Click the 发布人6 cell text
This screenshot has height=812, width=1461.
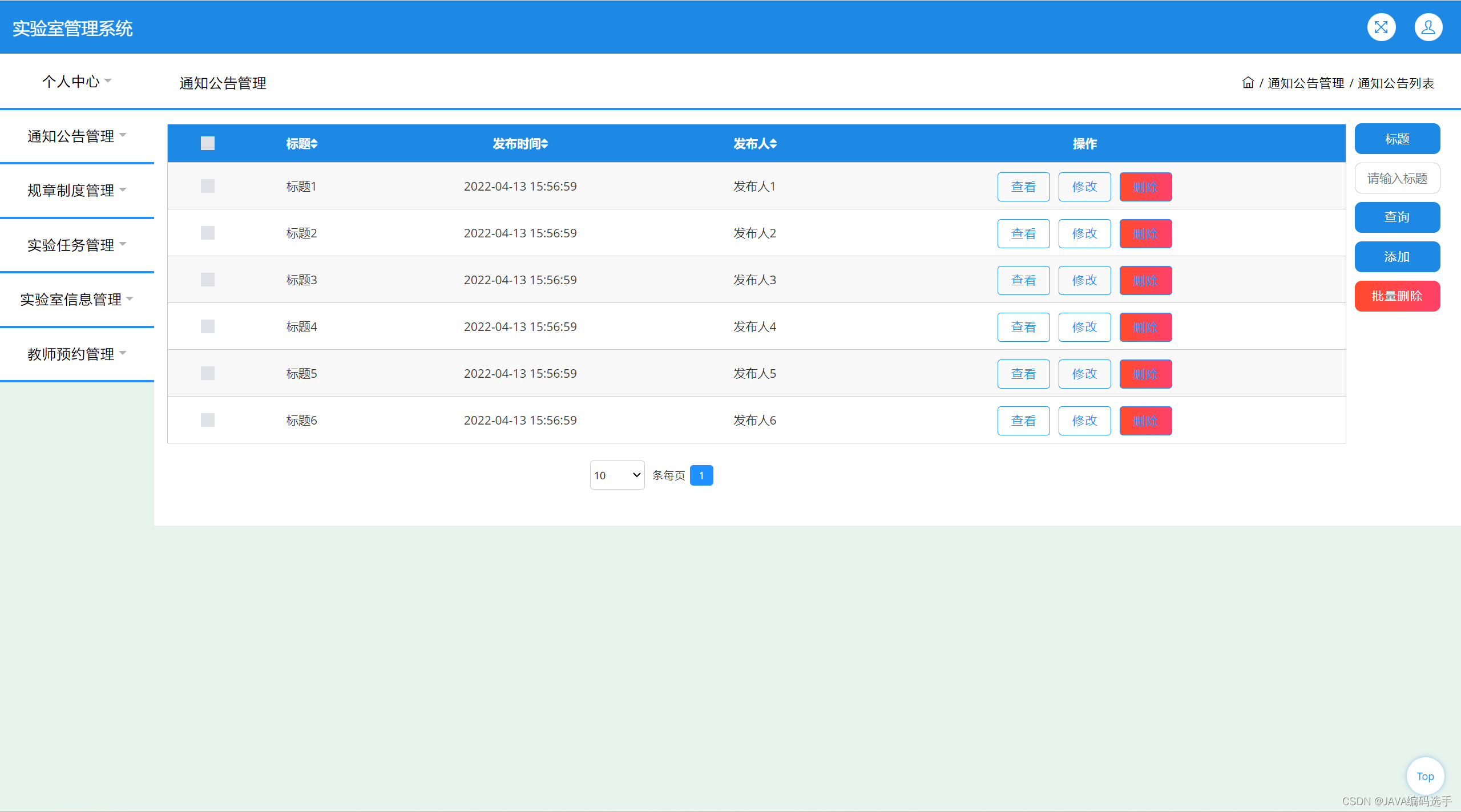tap(754, 420)
